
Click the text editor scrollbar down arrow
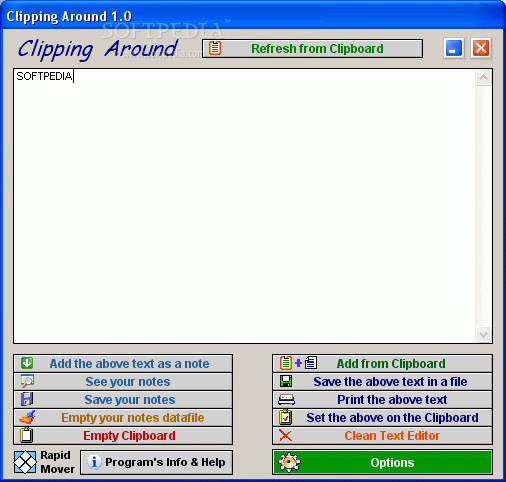click(x=483, y=334)
